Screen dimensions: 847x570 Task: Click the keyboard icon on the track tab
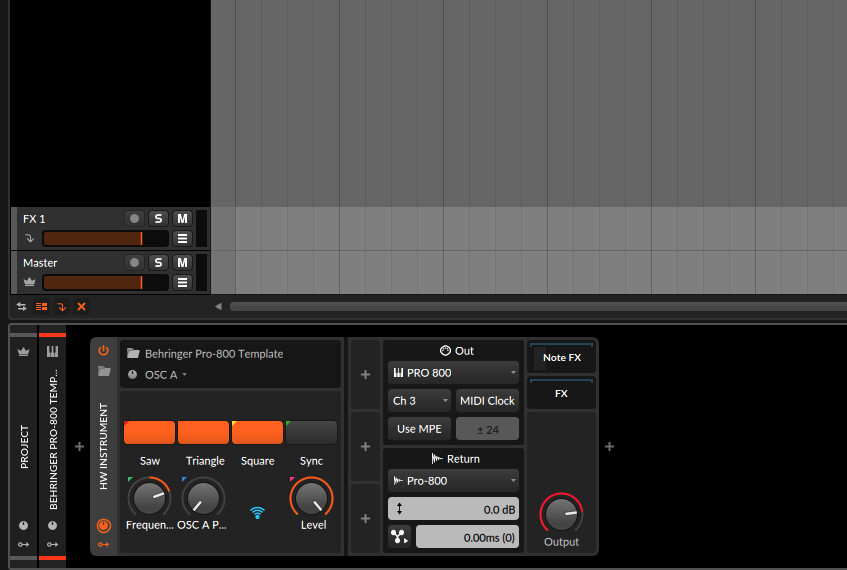tap(52, 352)
